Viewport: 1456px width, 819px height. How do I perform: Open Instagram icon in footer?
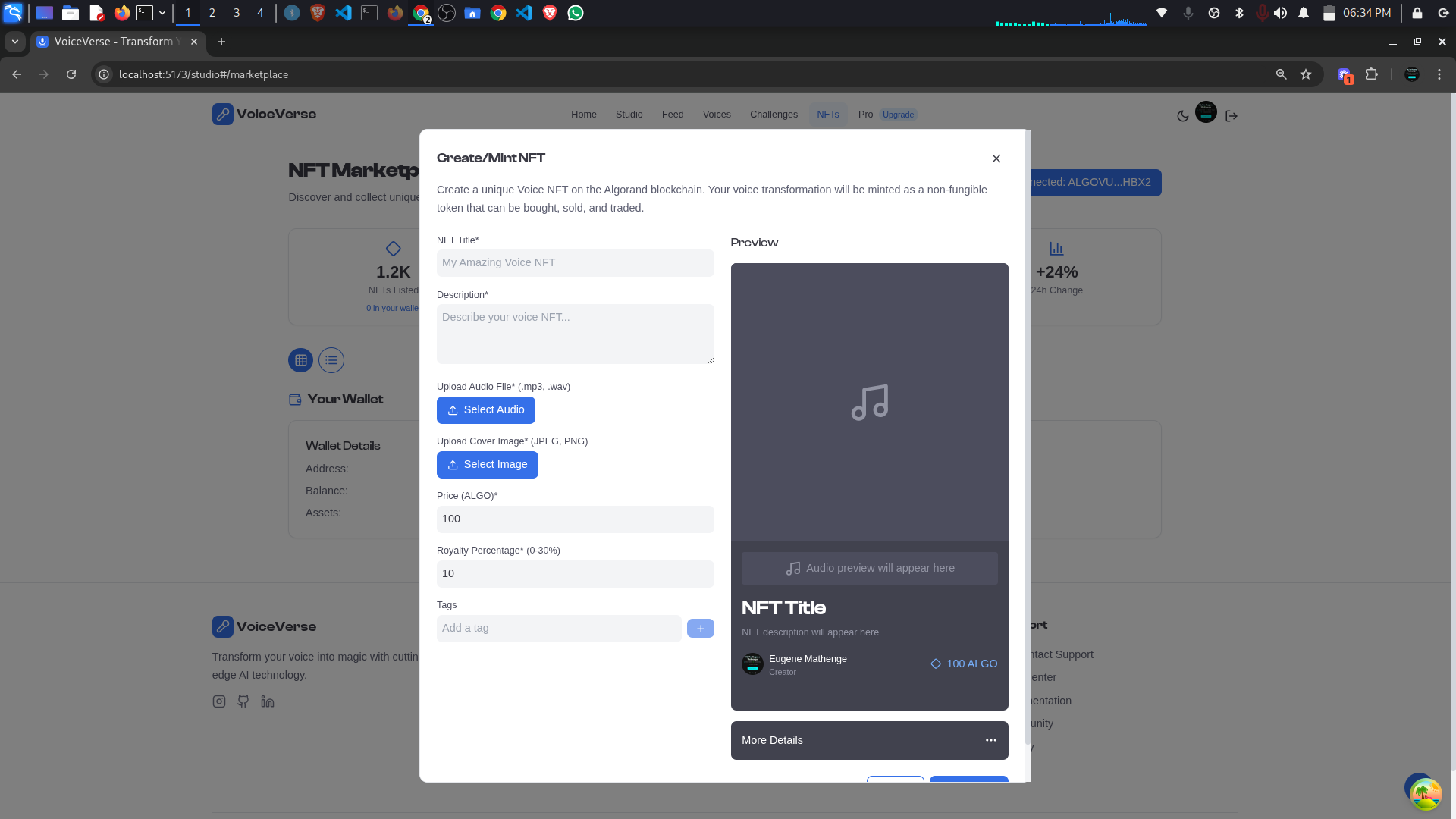(219, 701)
